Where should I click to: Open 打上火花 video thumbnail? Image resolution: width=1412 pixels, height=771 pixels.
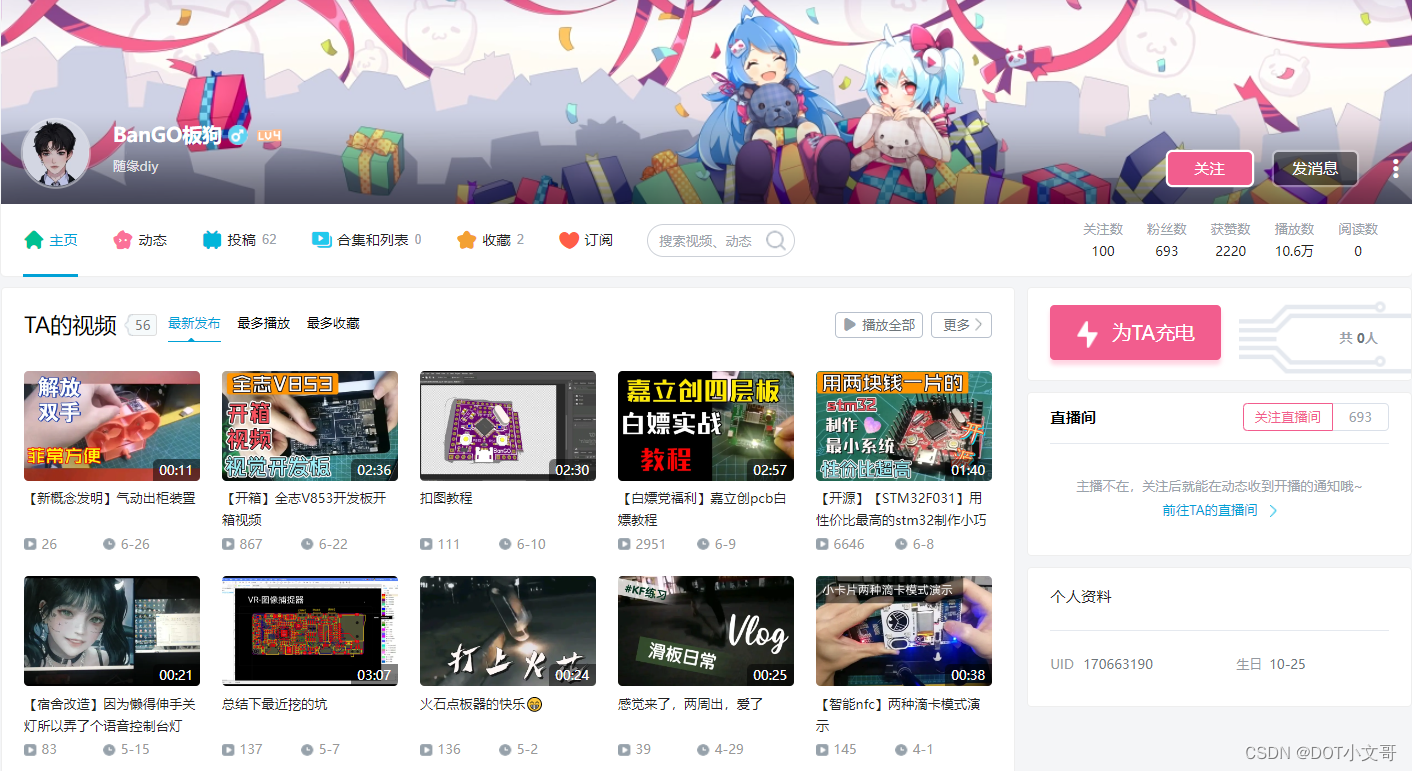508,631
